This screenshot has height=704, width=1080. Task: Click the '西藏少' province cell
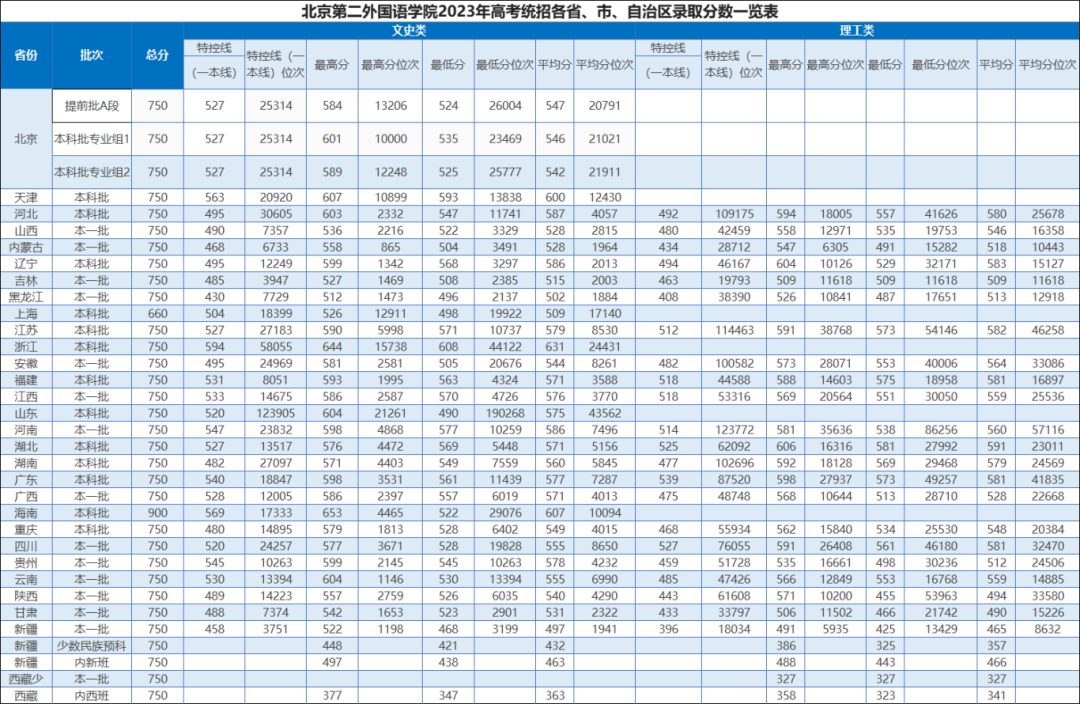(x=26, y=679)
